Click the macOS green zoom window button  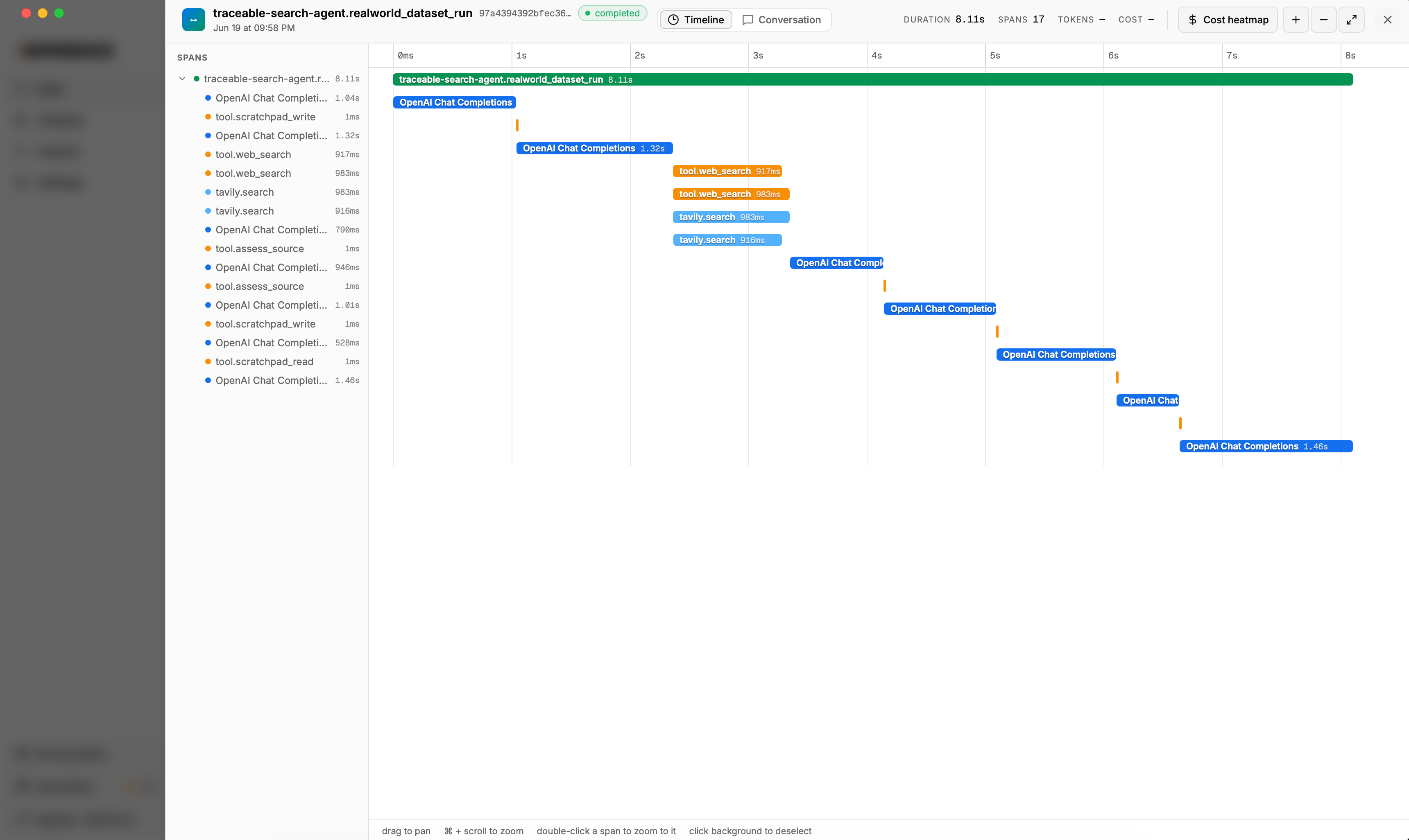[x=59, y=13]
